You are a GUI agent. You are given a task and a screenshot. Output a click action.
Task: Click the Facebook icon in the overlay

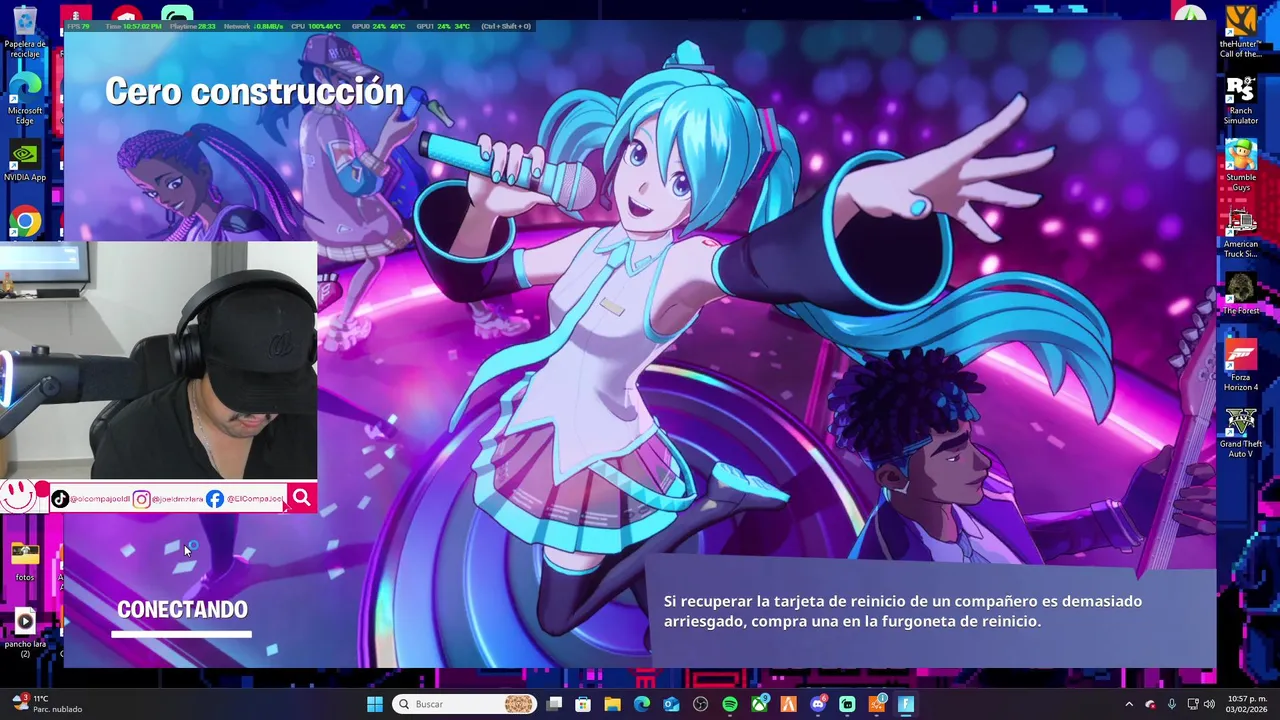[215, 499]
